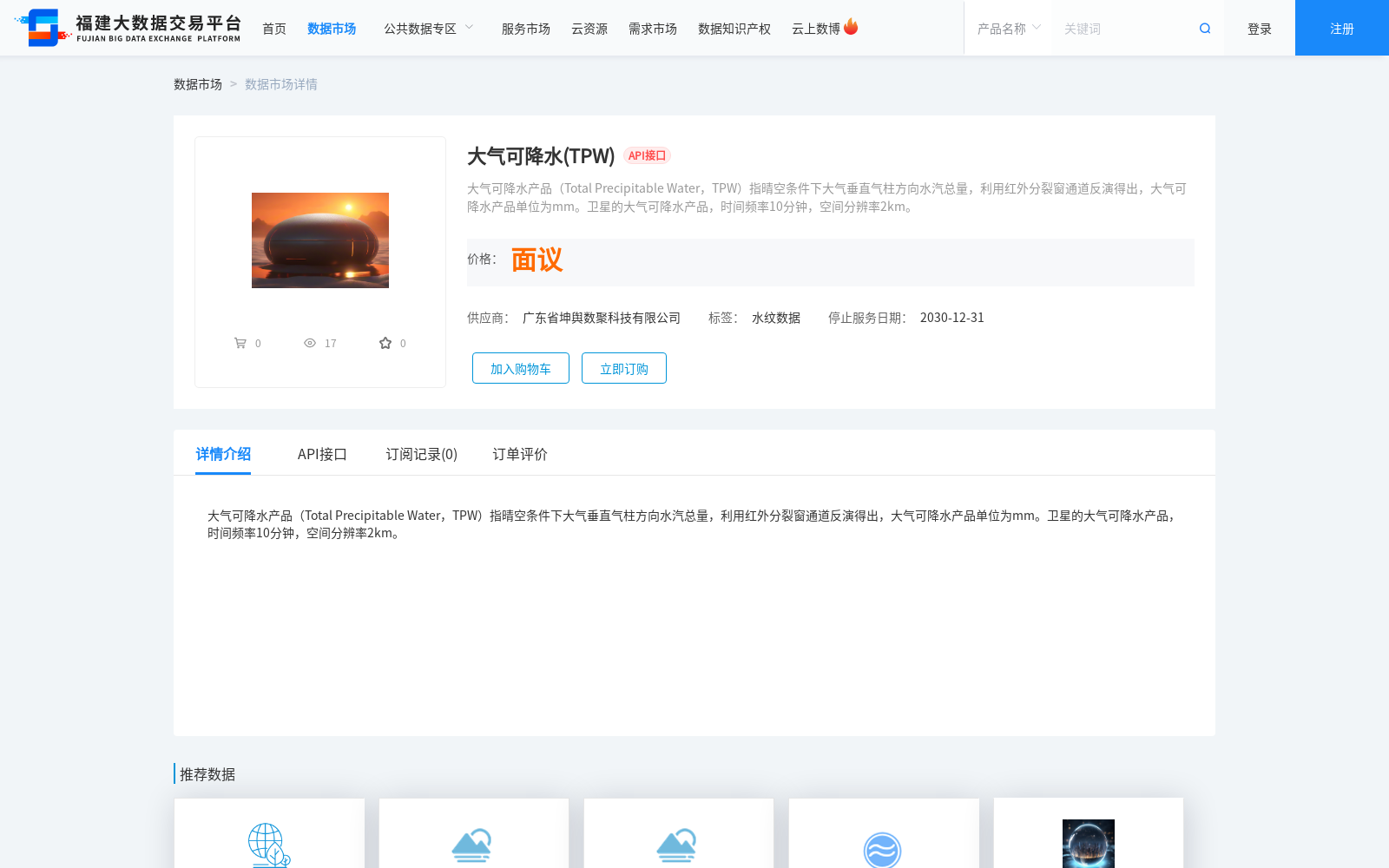Click 数据市场详情 breadcrumb text
Viewport: 1389px width, 868px height.
tap(281, 84)
